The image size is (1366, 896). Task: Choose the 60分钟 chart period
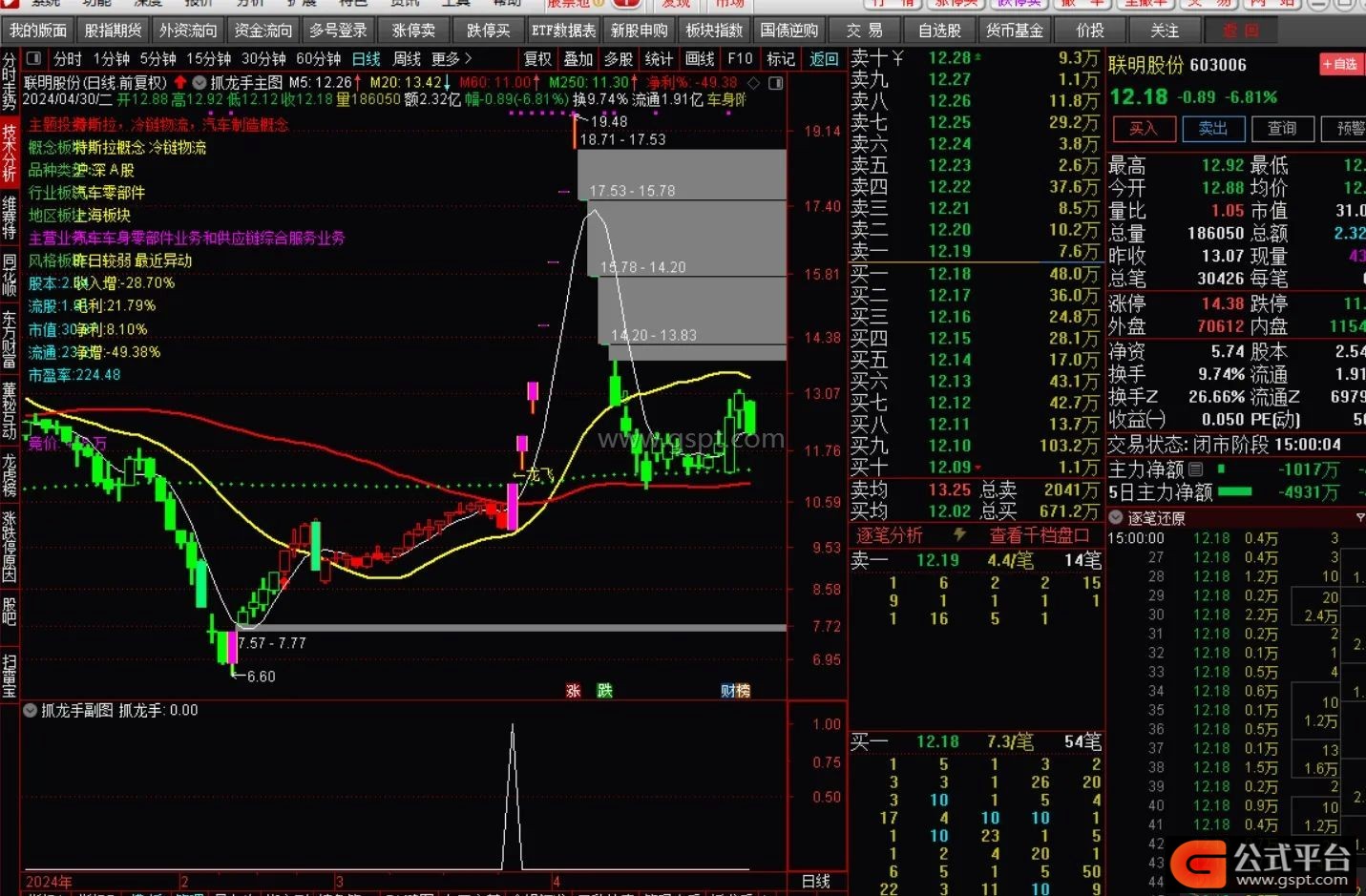coord(318,59)
